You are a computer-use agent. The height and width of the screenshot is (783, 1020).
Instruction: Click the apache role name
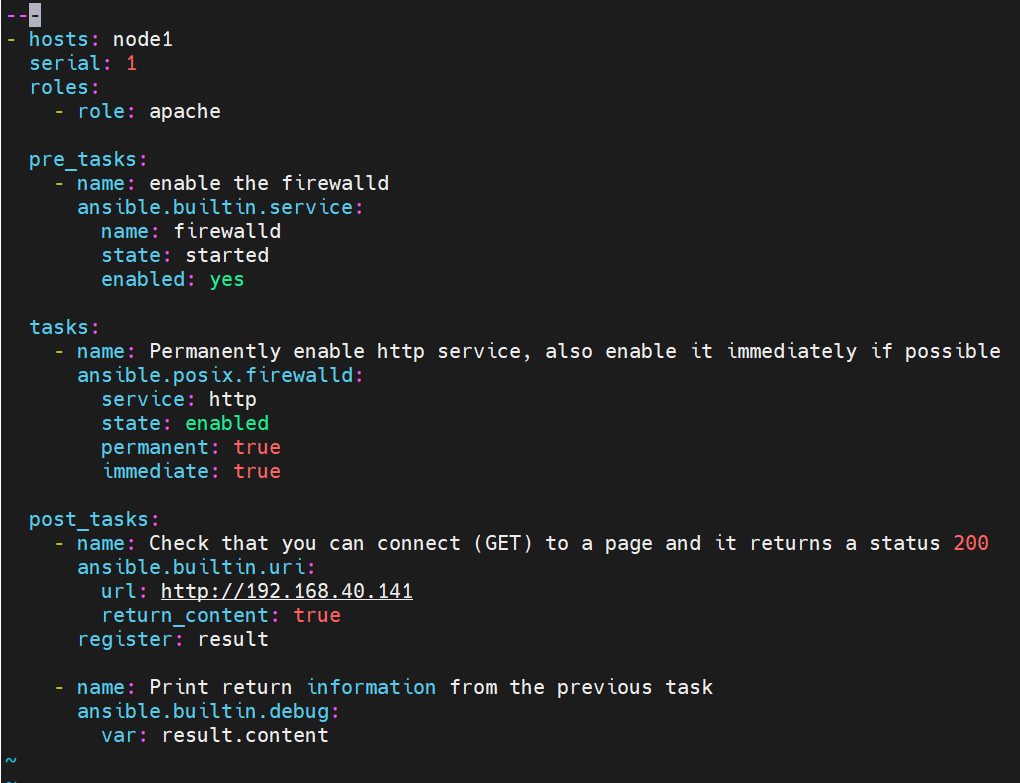(185, 111)
